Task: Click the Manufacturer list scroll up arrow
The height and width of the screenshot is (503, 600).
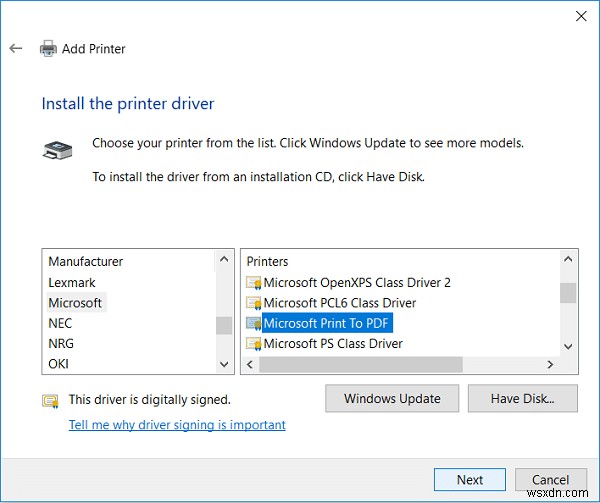Action: [x=224, y=260]
